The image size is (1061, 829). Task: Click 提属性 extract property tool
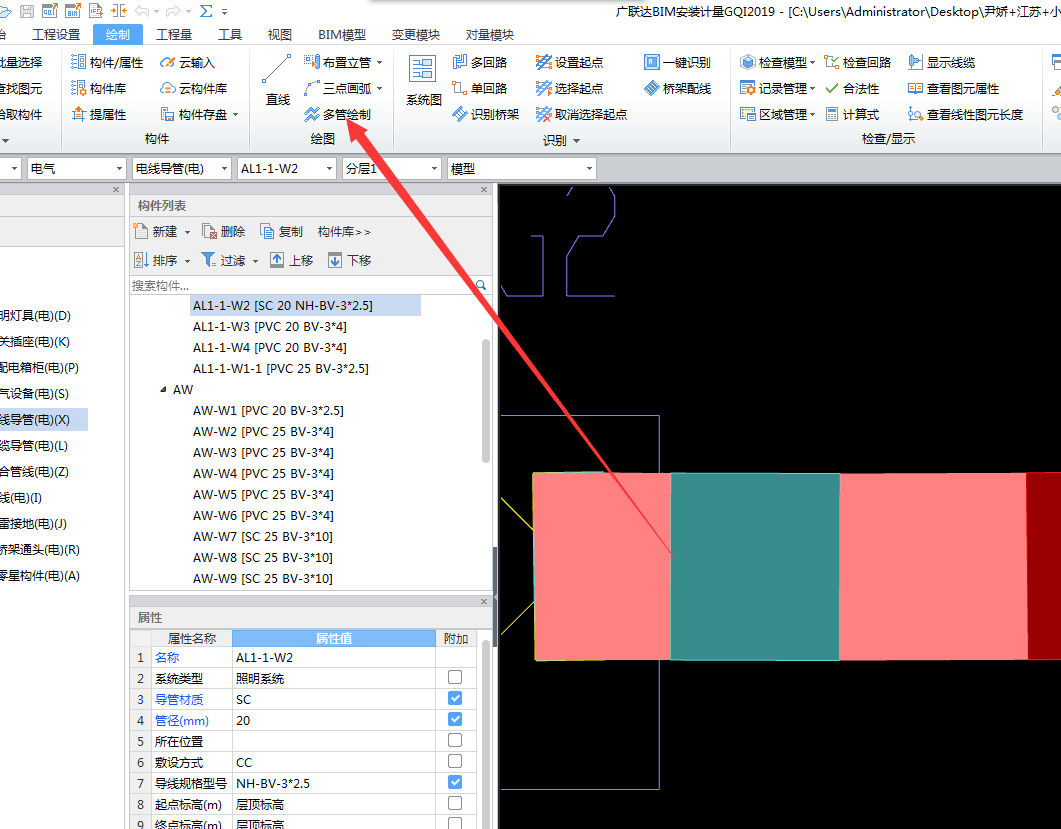pyautogui.click(x=99, y=114)
